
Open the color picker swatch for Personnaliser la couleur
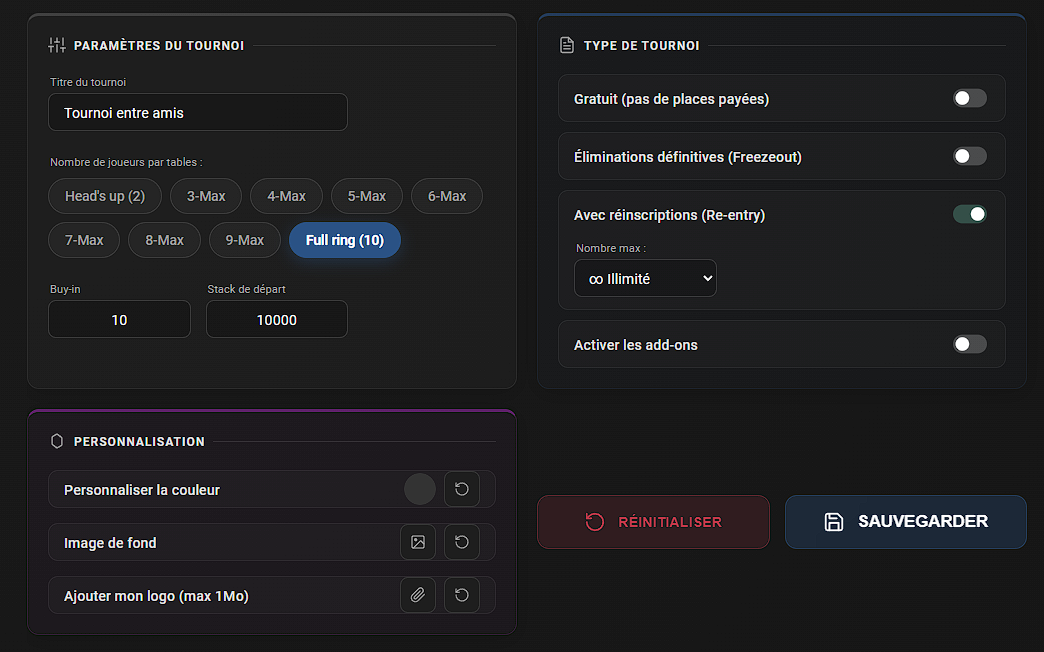(420, 489)
